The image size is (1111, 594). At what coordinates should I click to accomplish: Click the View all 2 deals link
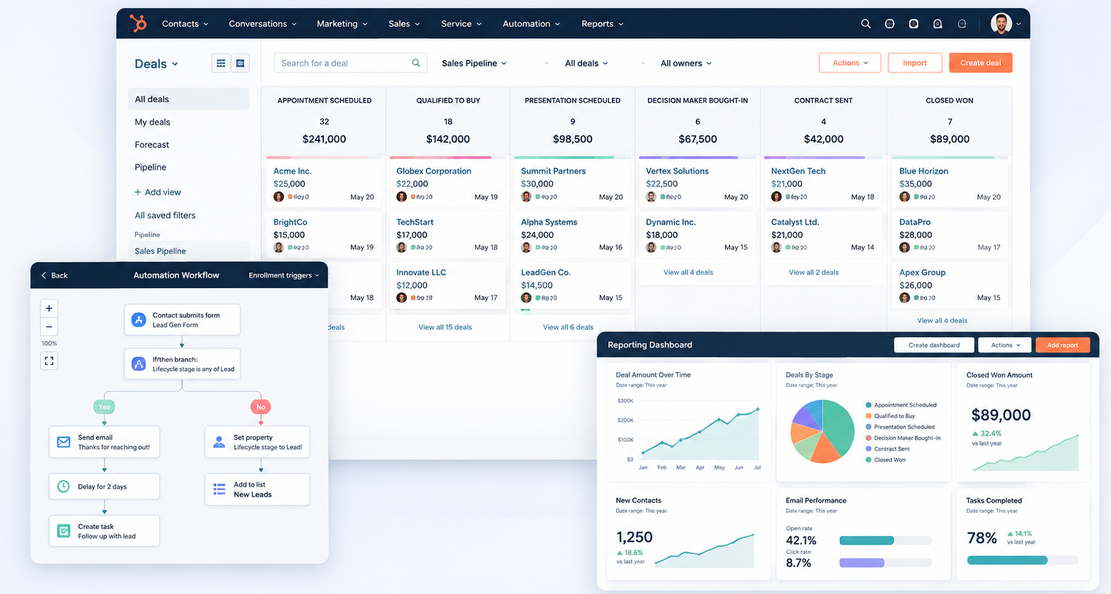coord(813,272)
